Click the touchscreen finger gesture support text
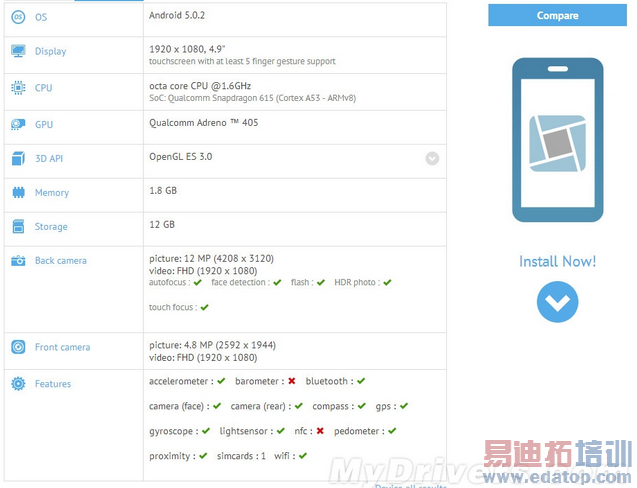Viewport: 637px width, 488px height. click(242, 61)
